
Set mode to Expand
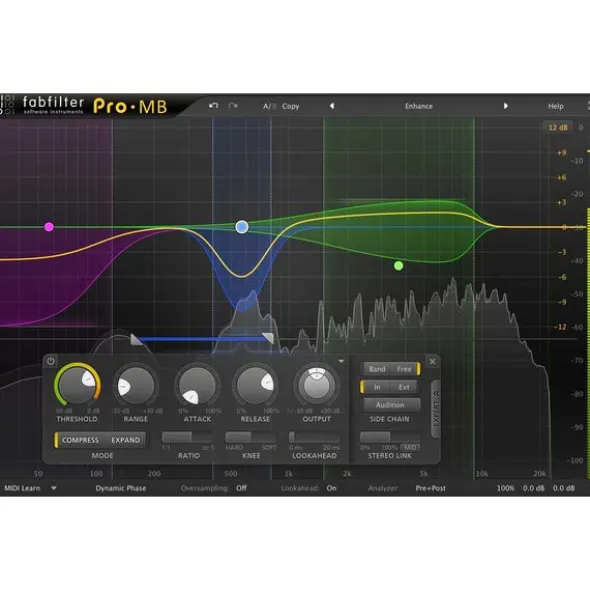click(125, 440)
